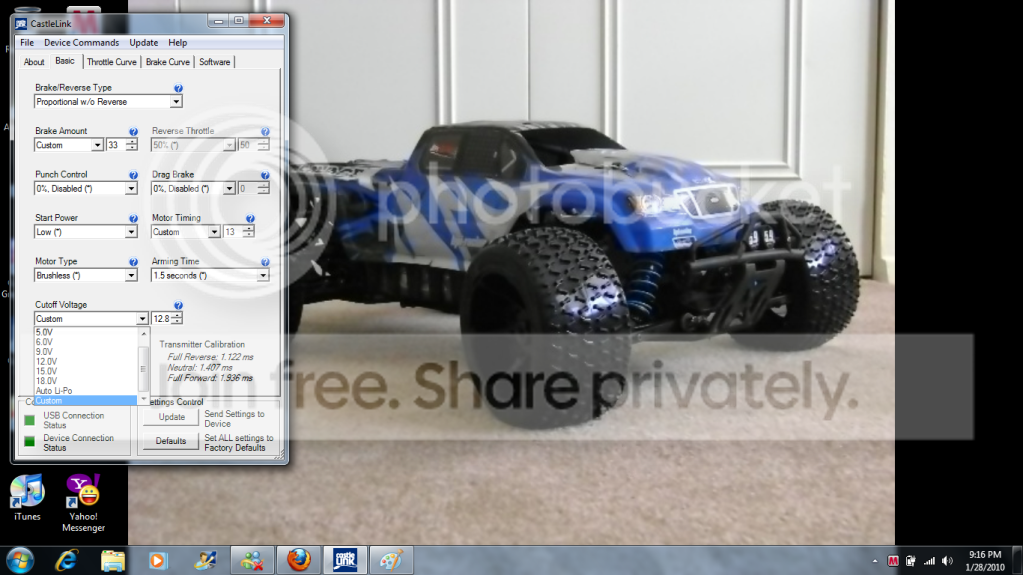The height and width of the screenshot is (575, 1023).
Task: Open the File menu
Action: (27, 42)
